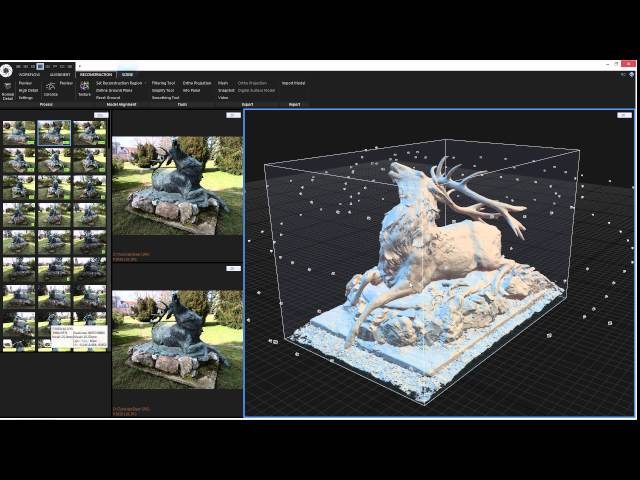Click Reset Ground
Image resolution: width=640 pixels, height=480 pixels.
108,98
